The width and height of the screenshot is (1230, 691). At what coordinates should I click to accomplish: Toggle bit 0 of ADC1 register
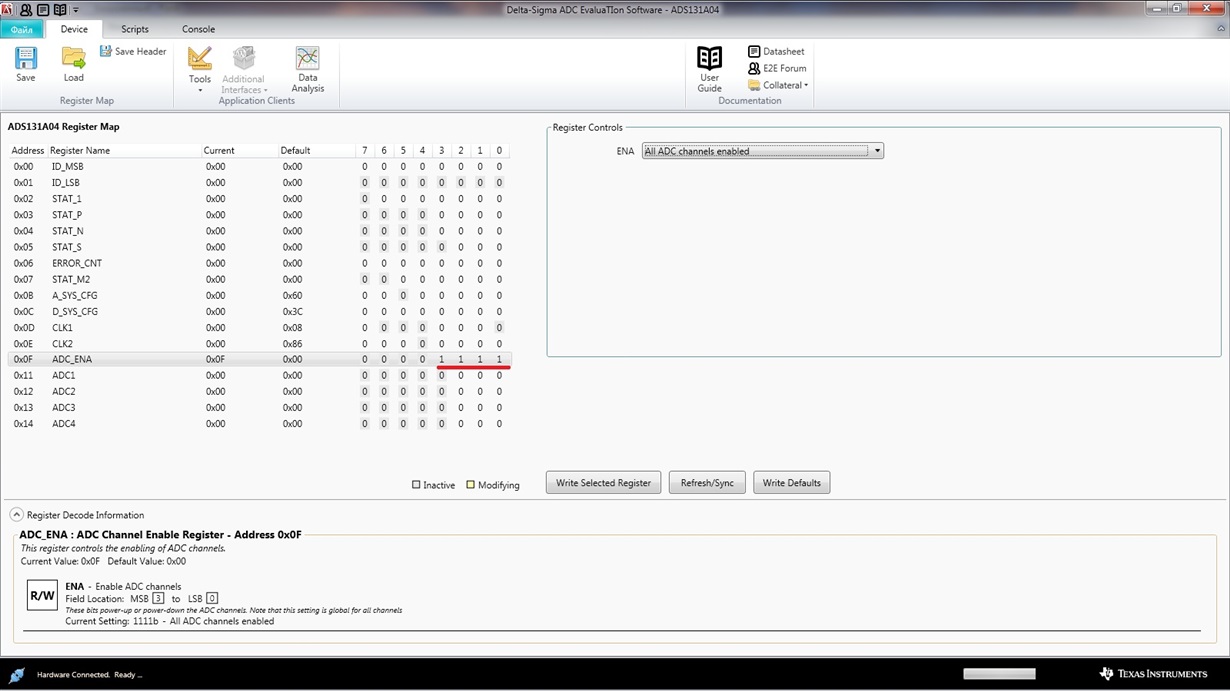click(x=499, y=376)
